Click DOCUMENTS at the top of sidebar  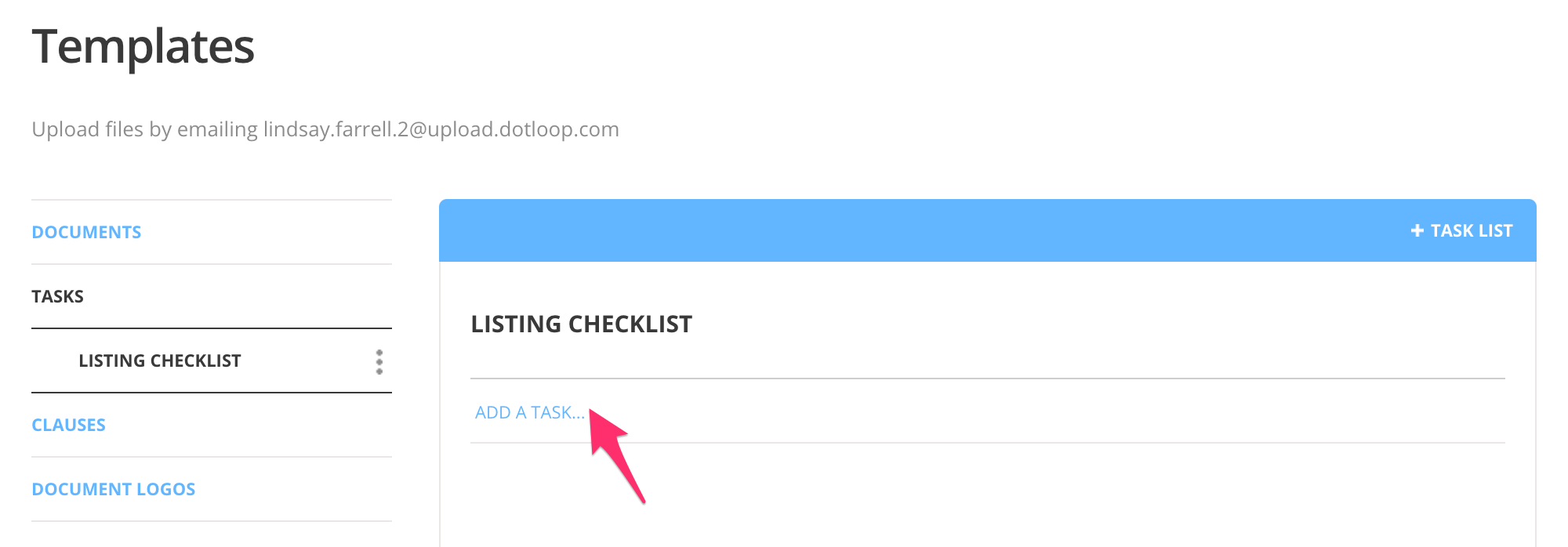click(86, 231)
